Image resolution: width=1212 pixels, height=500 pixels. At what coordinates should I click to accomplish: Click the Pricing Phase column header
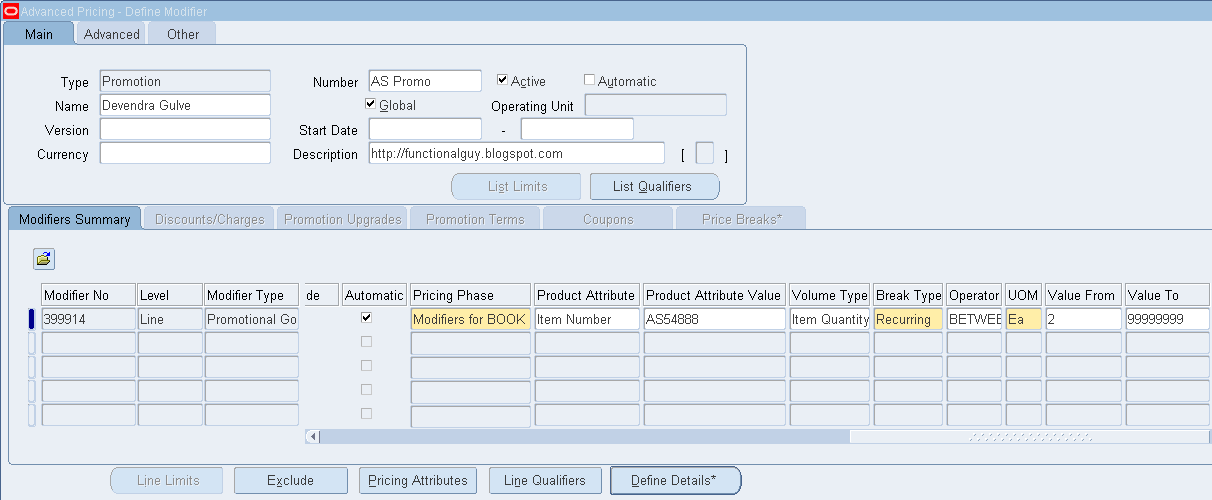pos(471,295)
